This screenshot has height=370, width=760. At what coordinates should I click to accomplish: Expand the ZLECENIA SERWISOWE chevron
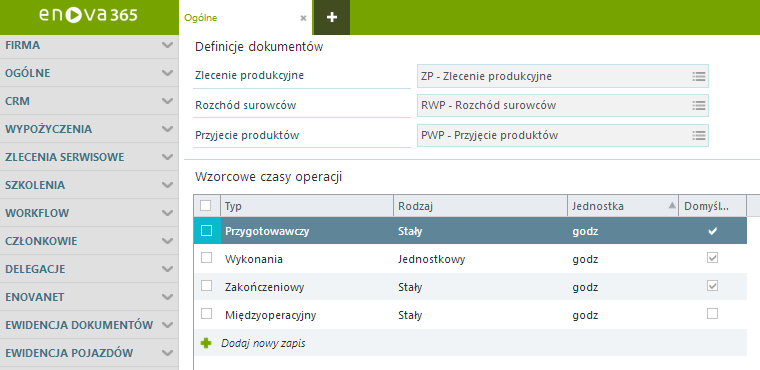(167, 157)
